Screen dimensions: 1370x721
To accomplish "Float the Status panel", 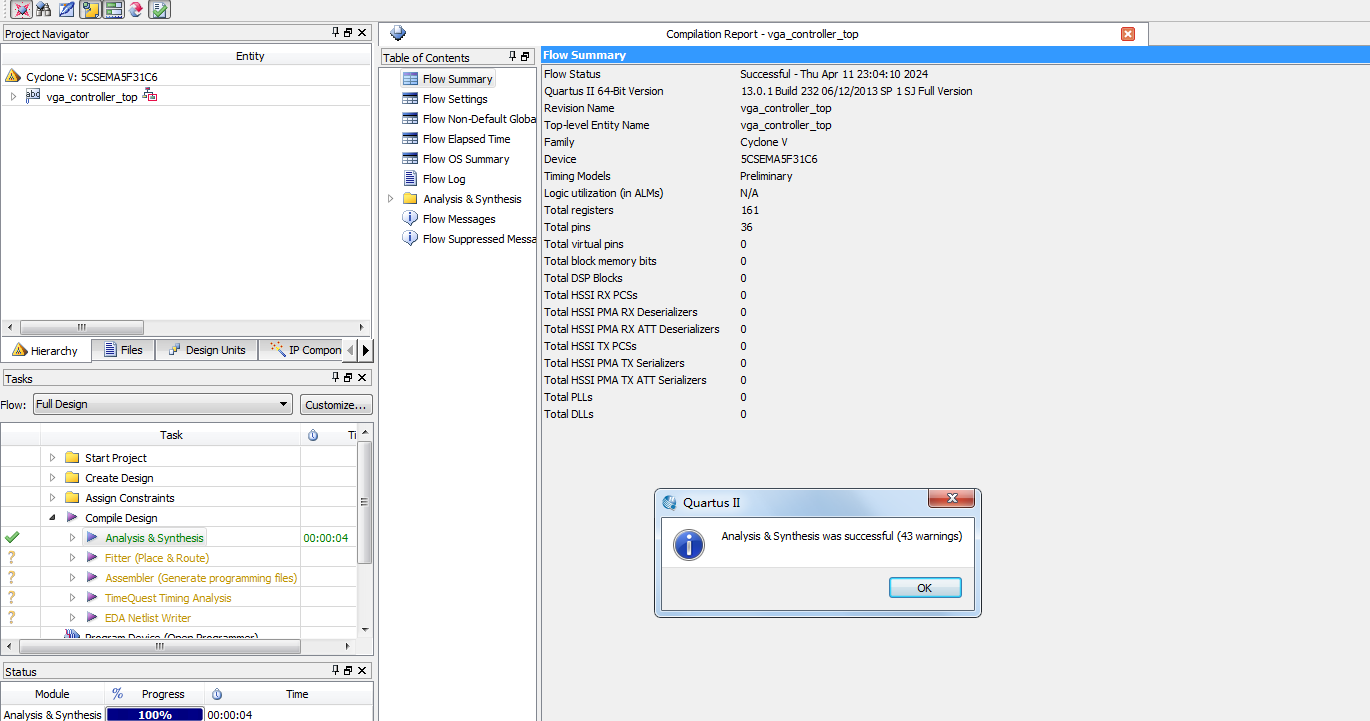I will click(348, 671).
